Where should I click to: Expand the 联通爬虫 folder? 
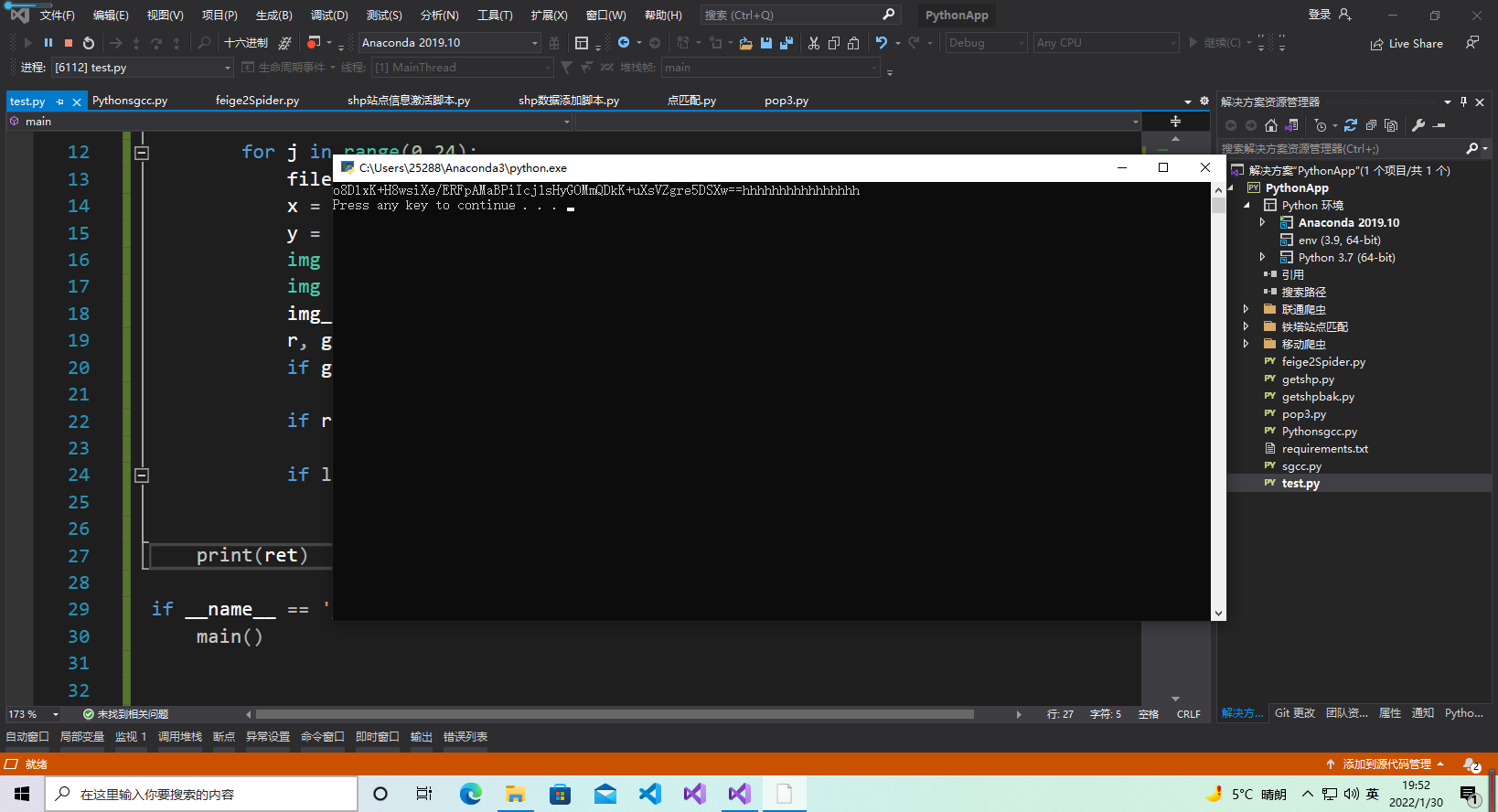click(x=1246, y=309)
